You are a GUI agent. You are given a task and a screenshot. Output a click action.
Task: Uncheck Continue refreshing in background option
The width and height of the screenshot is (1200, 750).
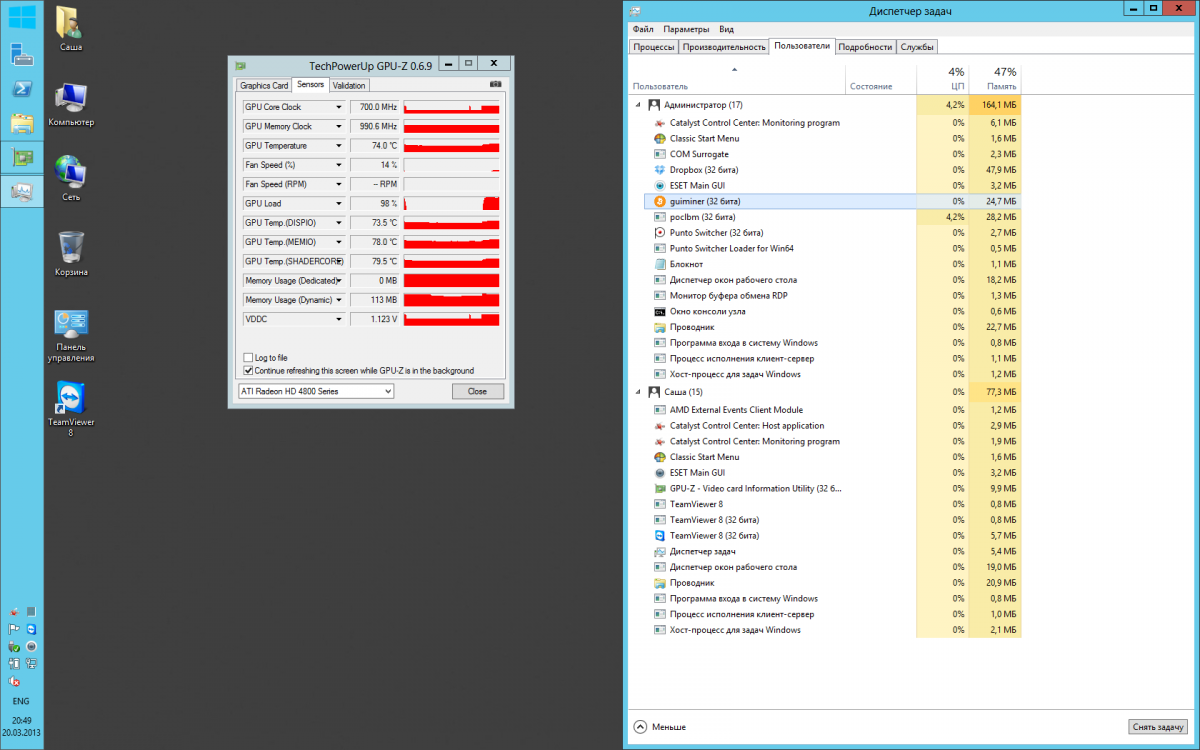(x=248, y=370)
